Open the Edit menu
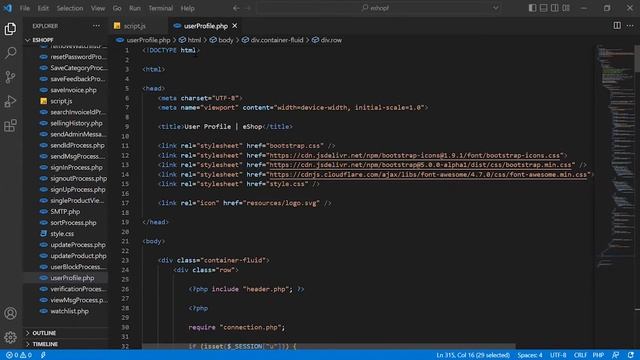 point(43,8)
